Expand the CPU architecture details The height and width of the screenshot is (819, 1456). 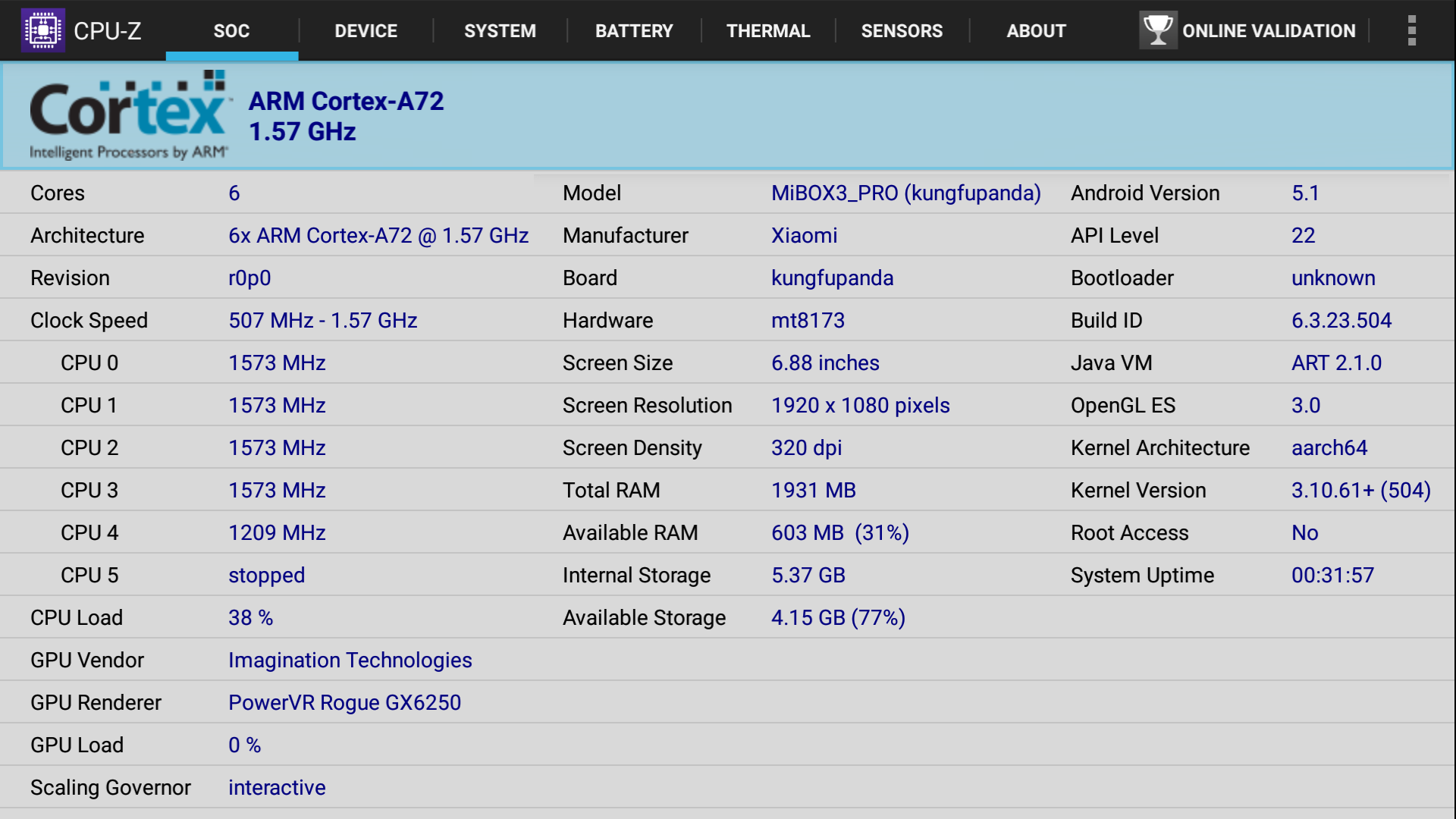(377, 236)
